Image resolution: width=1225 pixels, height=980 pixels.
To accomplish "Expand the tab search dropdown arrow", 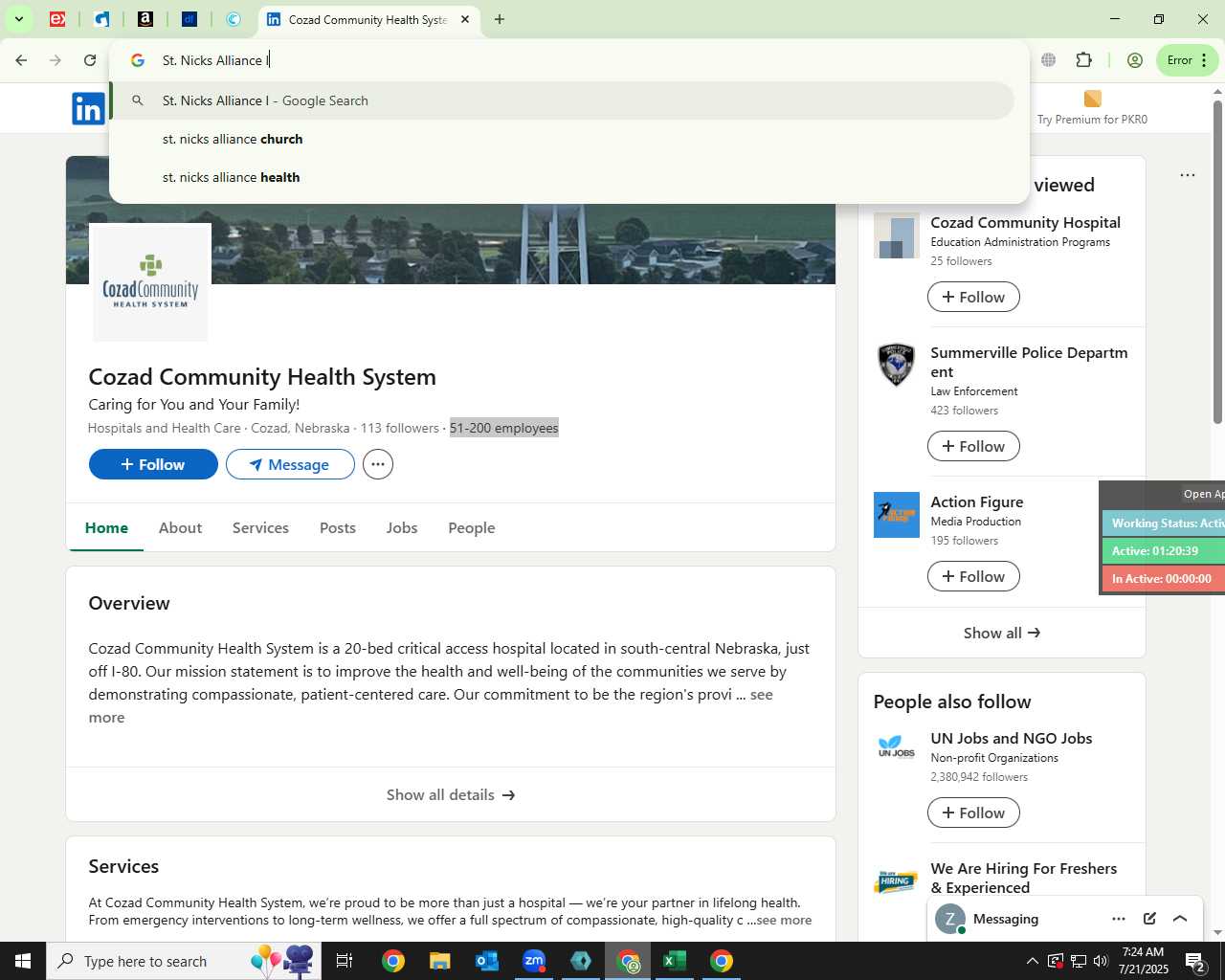I will point(18,19).
